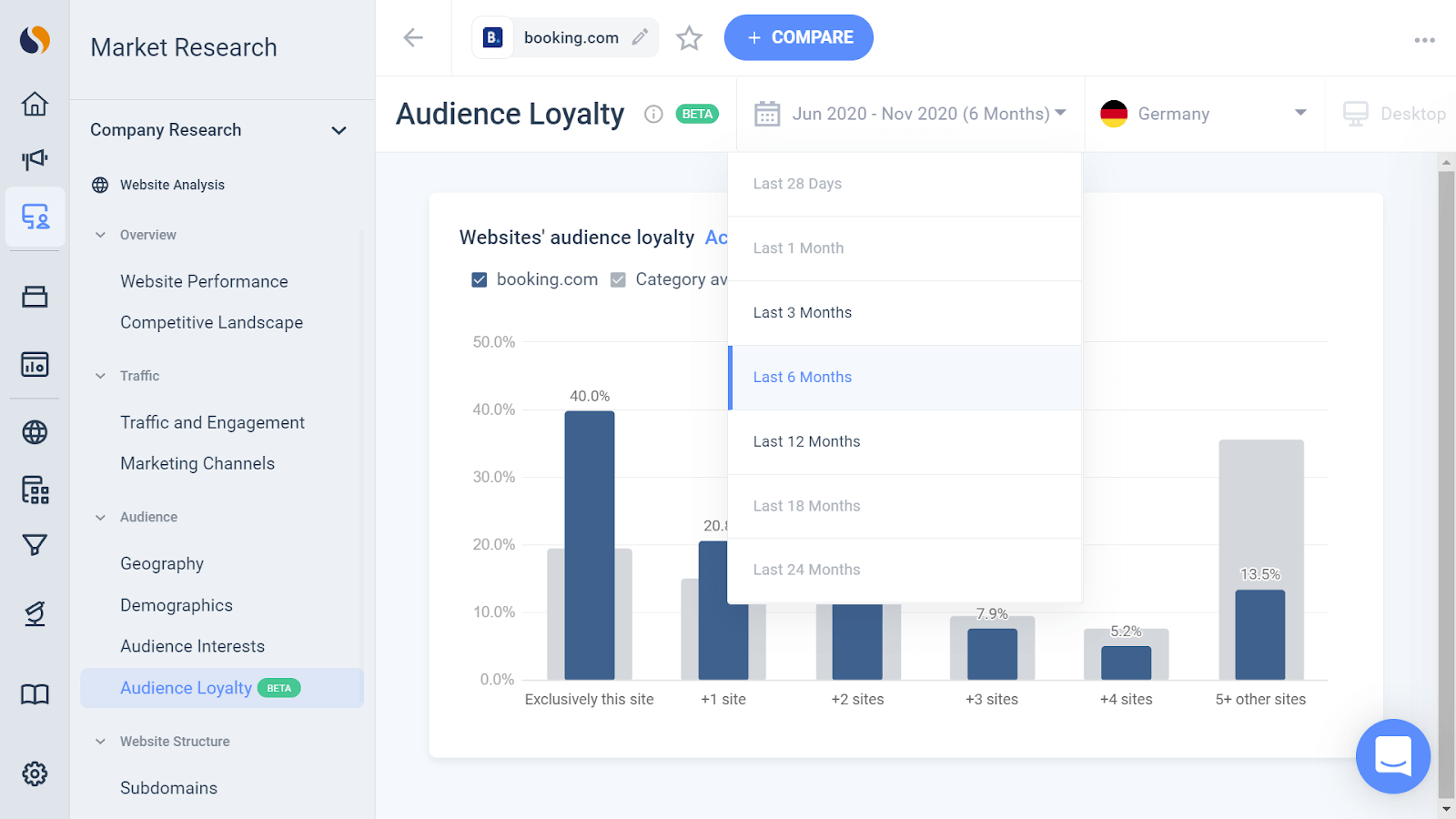Open the Home dashboard from the sidebar
The image size is (1456, 819).
tap(34, 104)
